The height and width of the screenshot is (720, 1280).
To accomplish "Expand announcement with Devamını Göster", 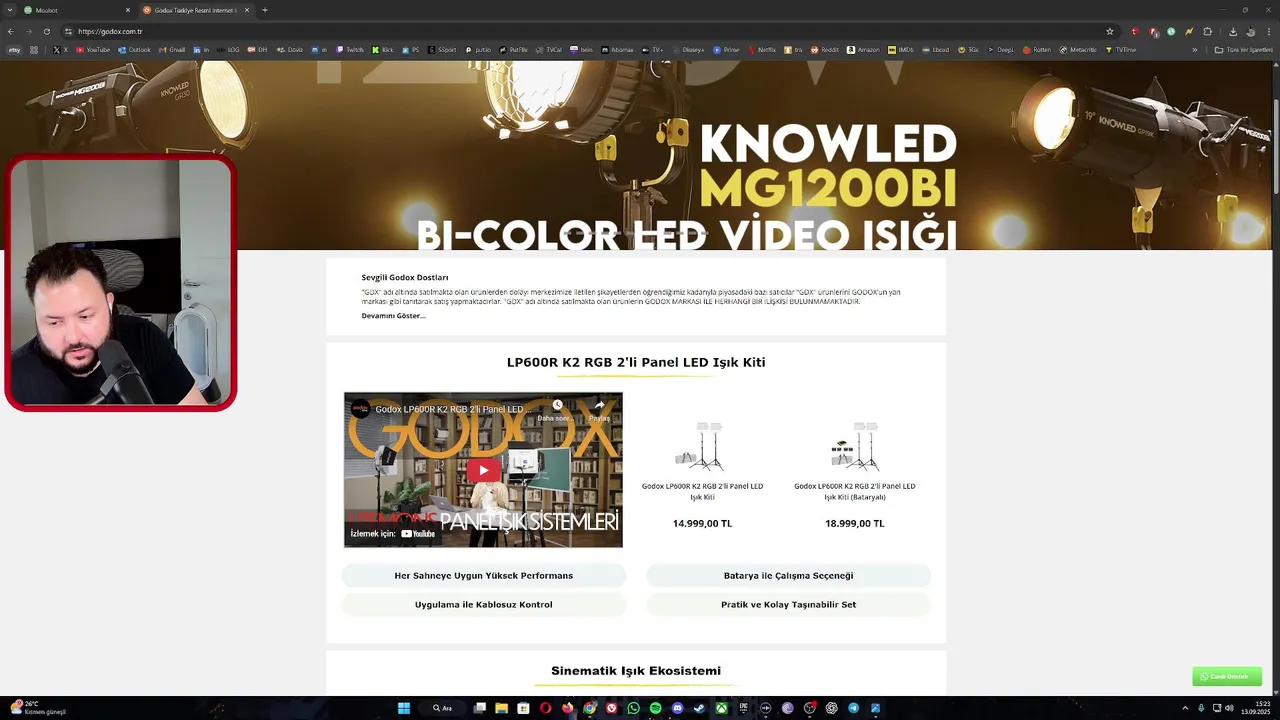I will [393, 316].
